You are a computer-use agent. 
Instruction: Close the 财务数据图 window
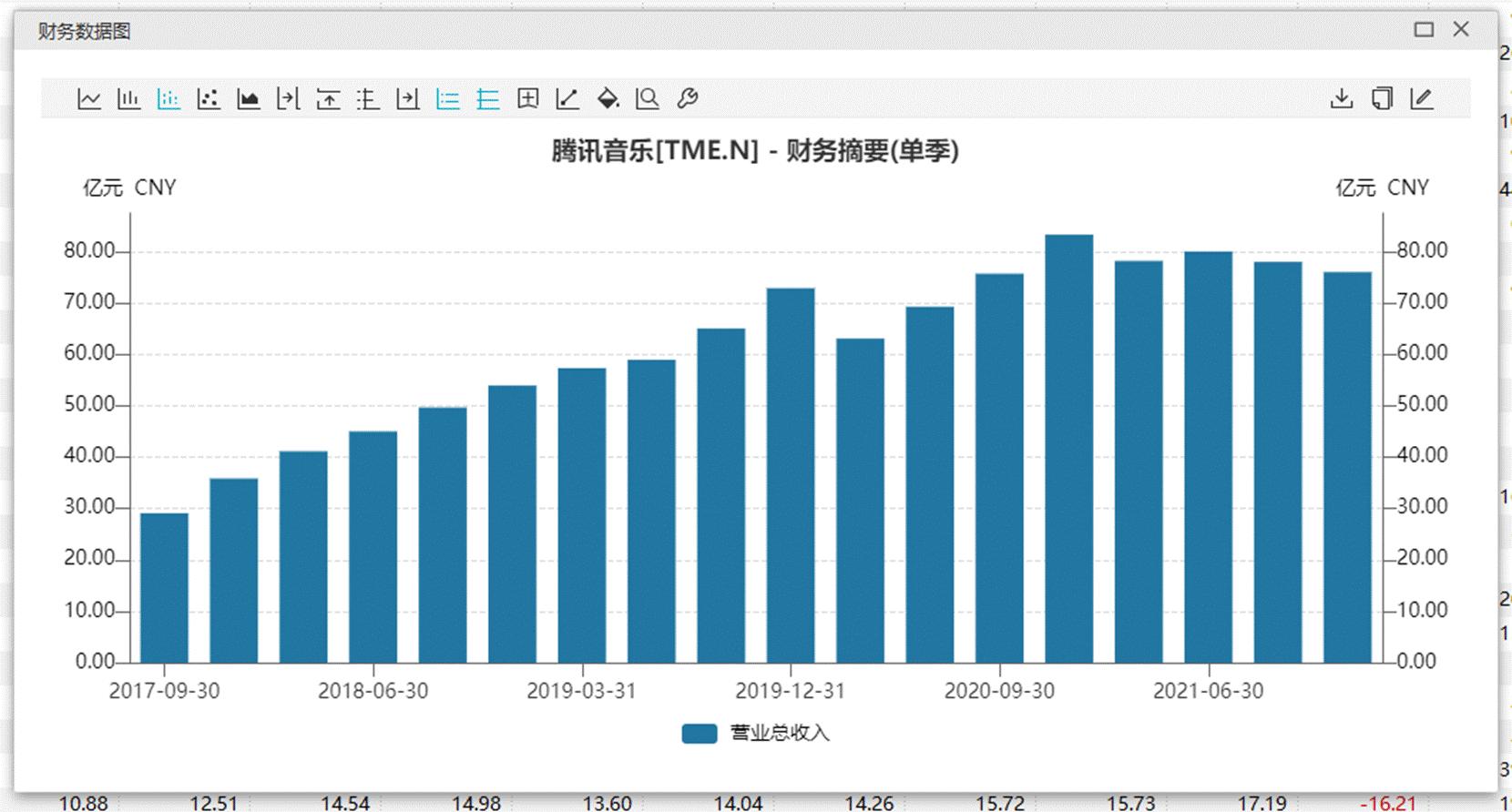tap(1462, 30)
